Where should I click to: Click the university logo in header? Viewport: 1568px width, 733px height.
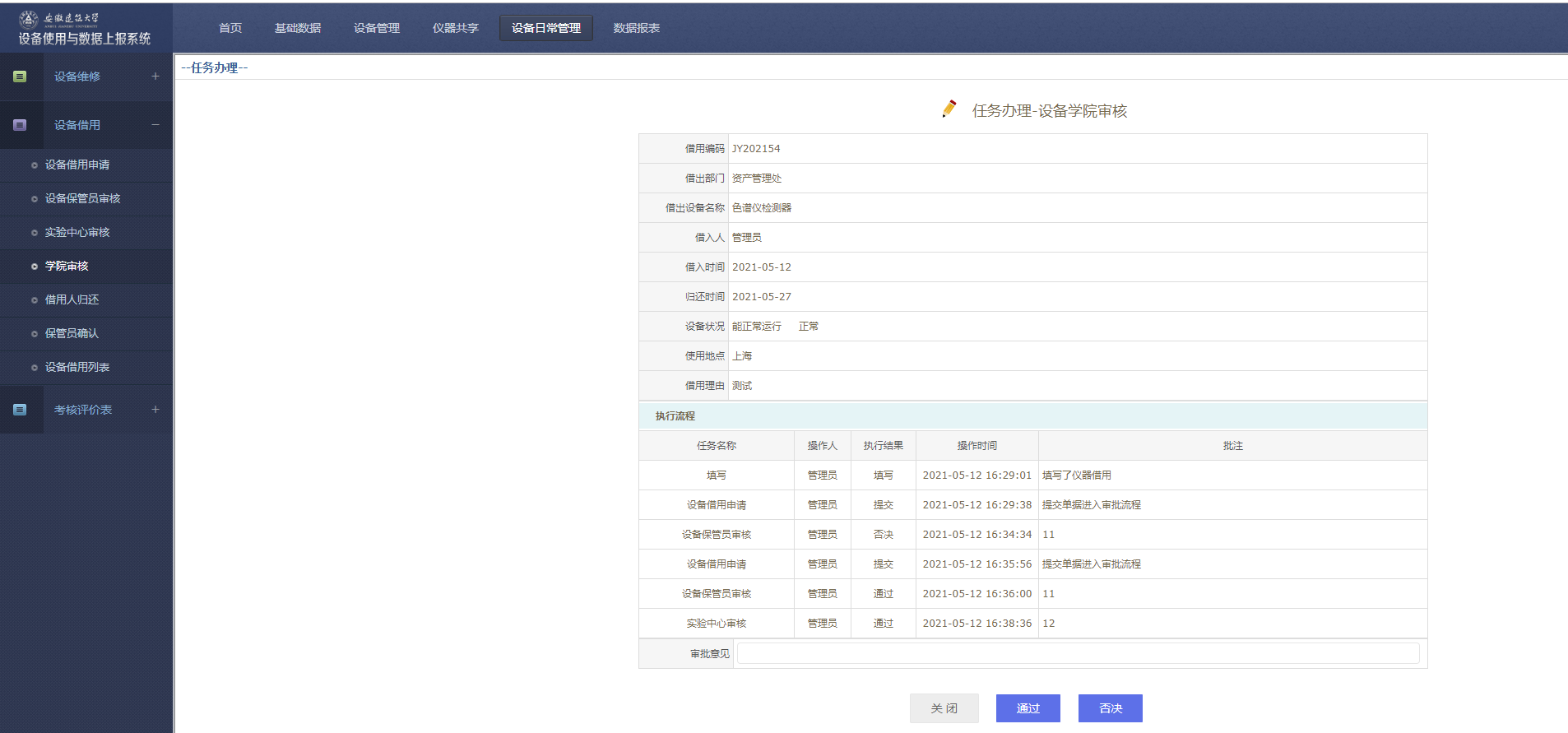pos(29,19)
